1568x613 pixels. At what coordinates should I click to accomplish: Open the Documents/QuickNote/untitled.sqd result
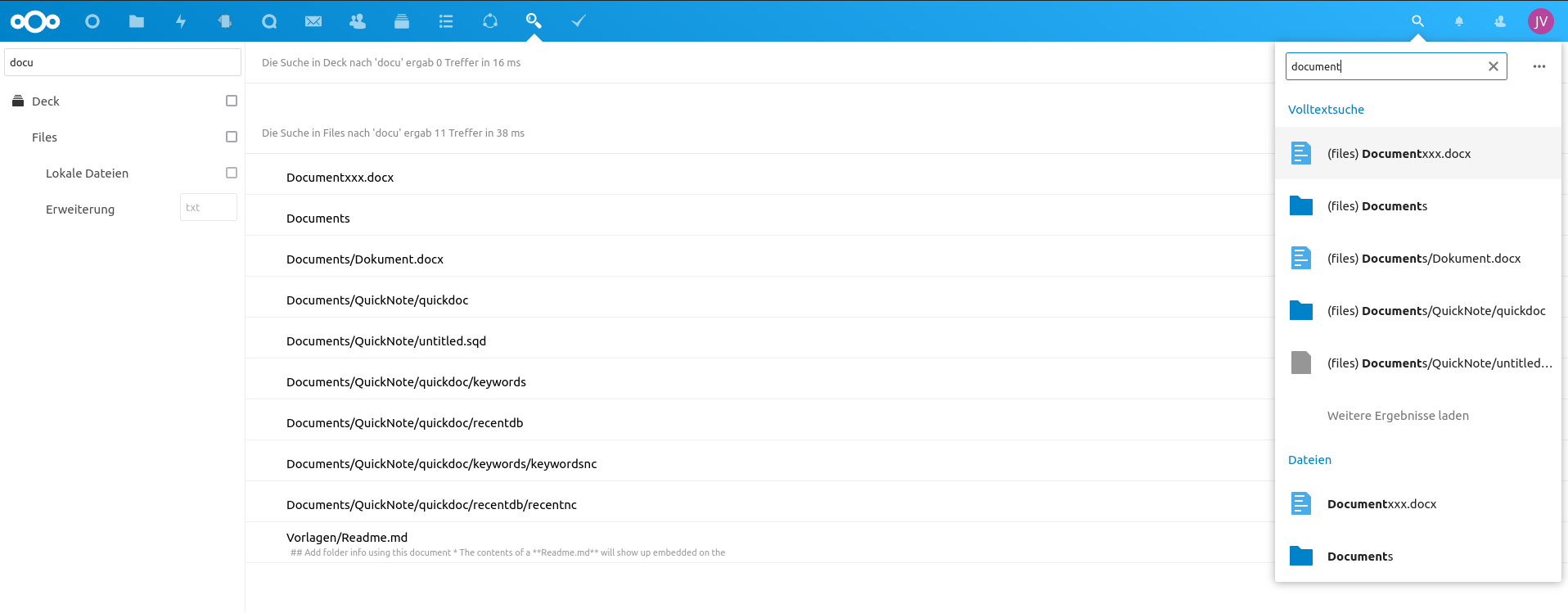coord(386,341)
